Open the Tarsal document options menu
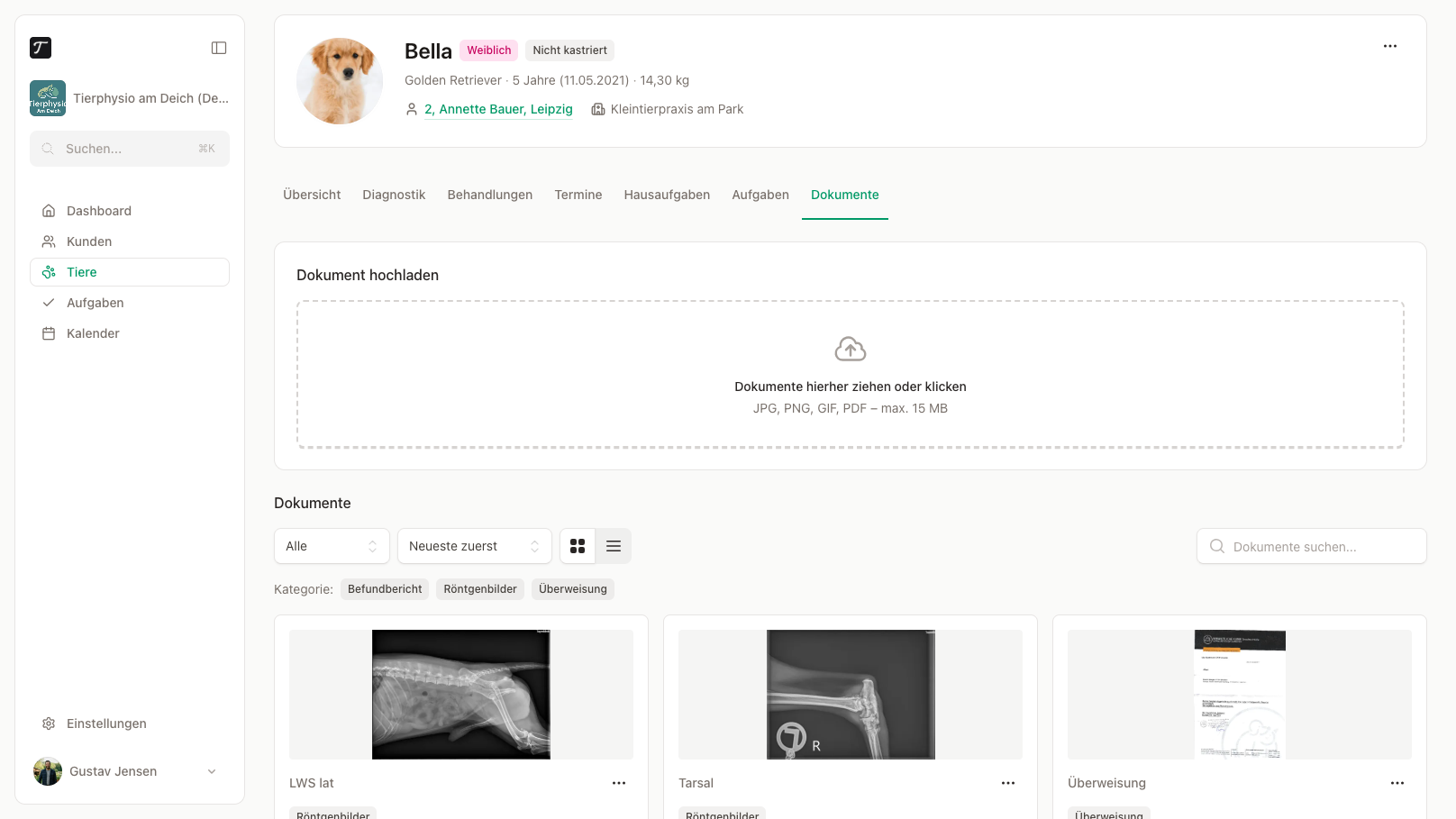This screenshot has width=1456, height=819. tap(1008, 783)
